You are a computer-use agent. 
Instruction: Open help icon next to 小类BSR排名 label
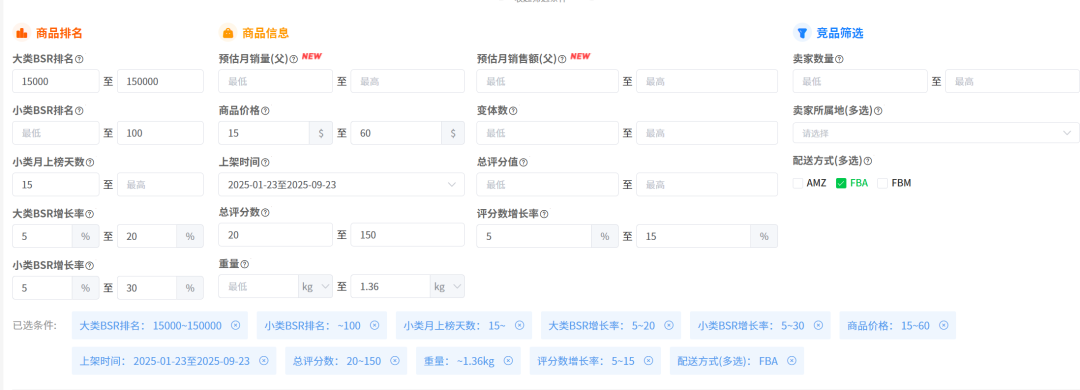79,110
